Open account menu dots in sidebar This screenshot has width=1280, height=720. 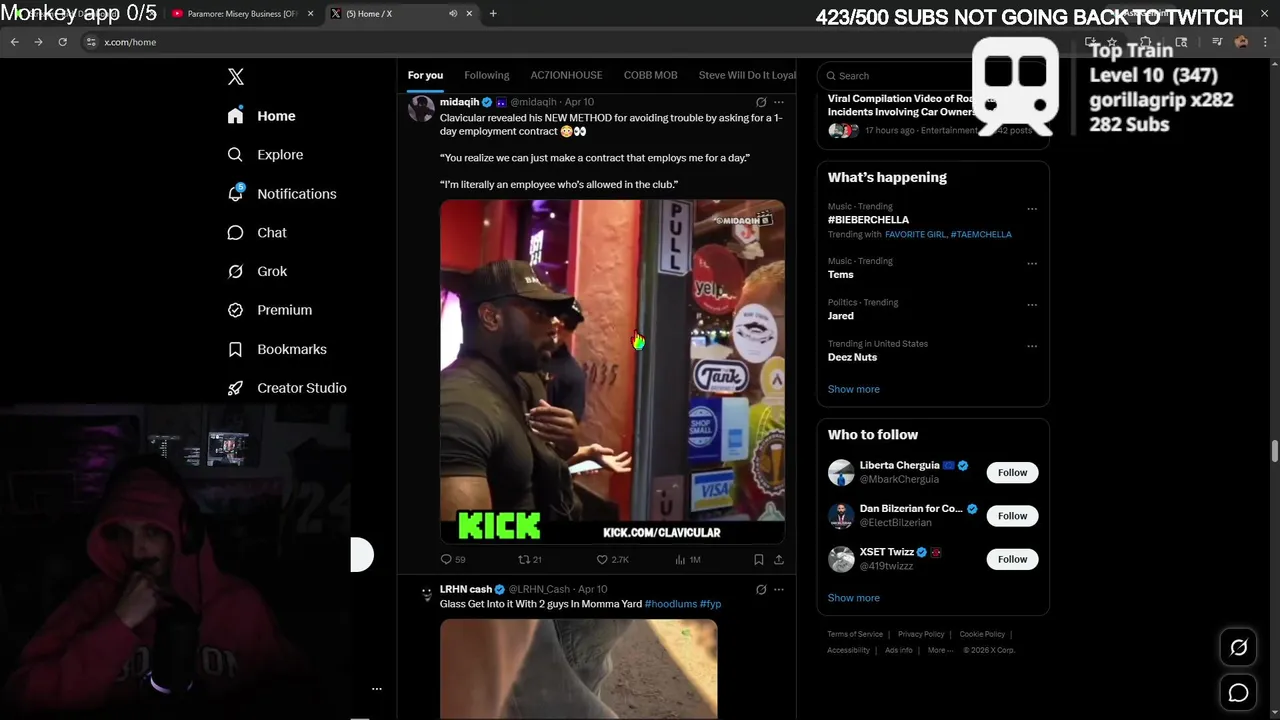377,689
